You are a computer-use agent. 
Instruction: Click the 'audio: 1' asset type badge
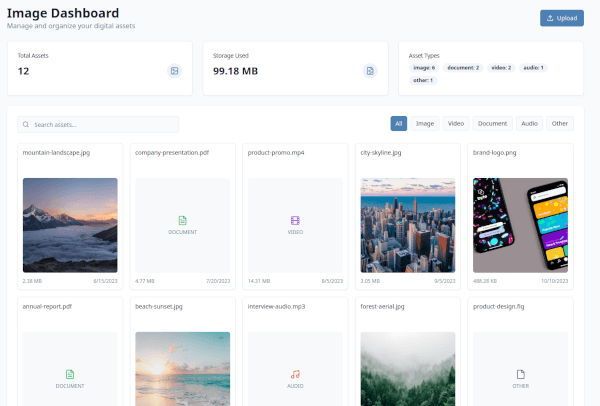533,68
